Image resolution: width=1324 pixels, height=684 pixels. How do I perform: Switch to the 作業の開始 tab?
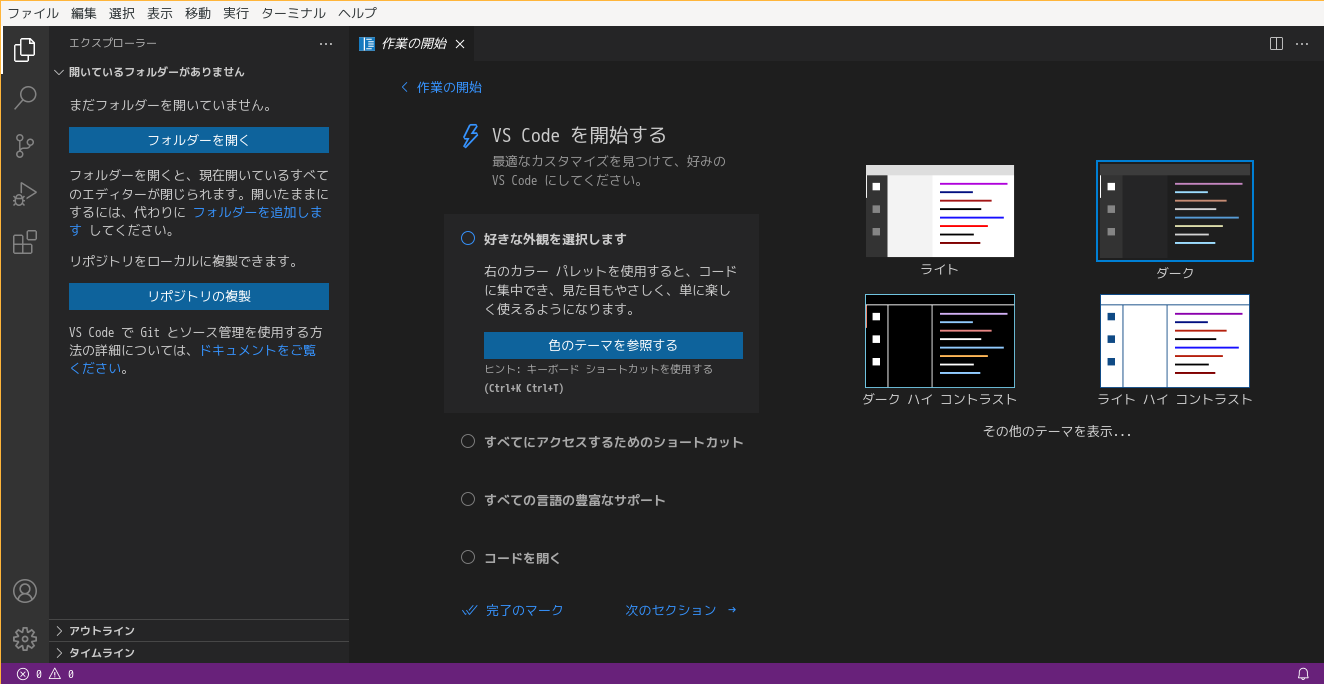click(x=412, y=44)
